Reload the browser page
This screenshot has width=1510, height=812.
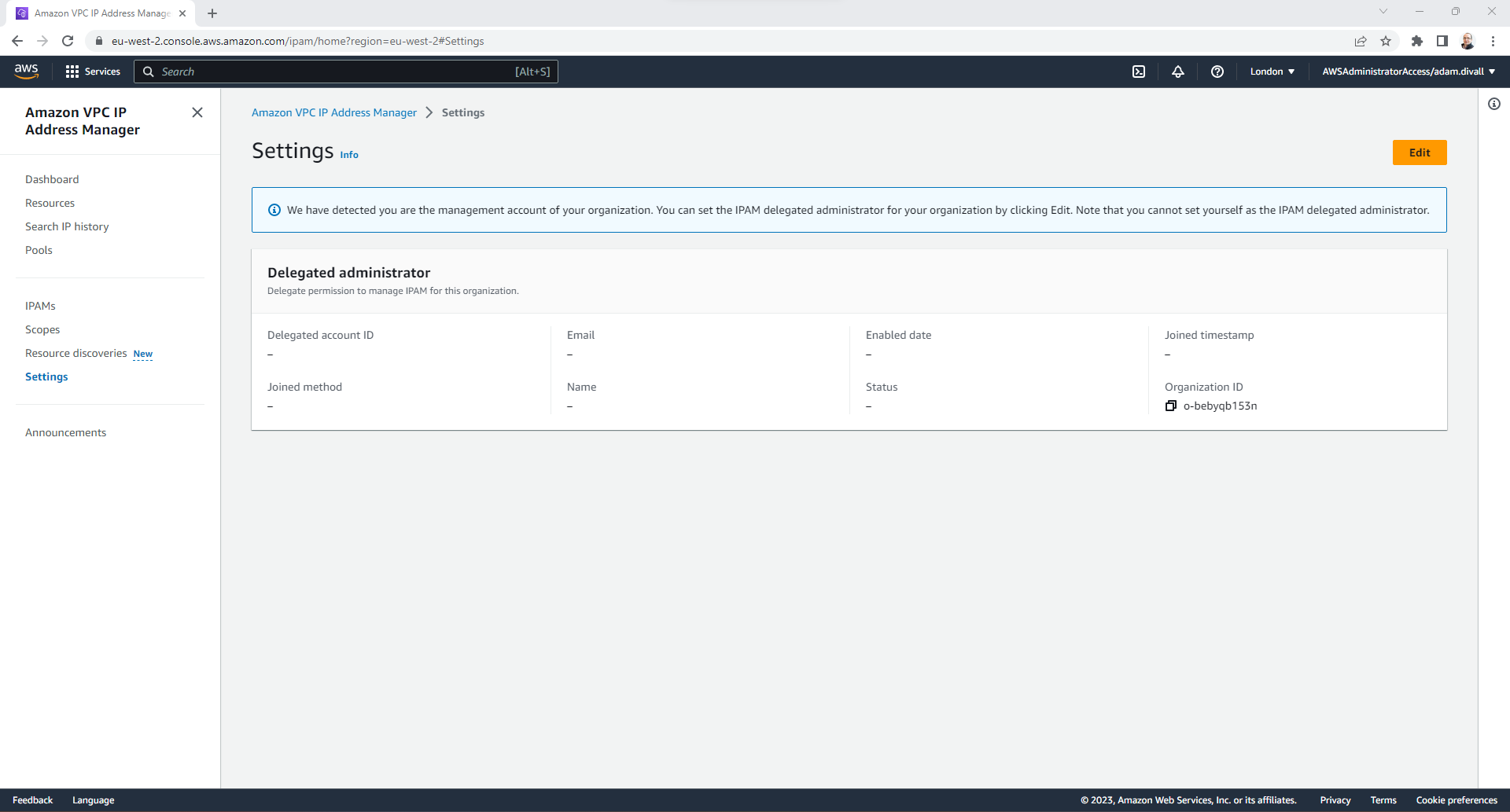pos(68,41)
